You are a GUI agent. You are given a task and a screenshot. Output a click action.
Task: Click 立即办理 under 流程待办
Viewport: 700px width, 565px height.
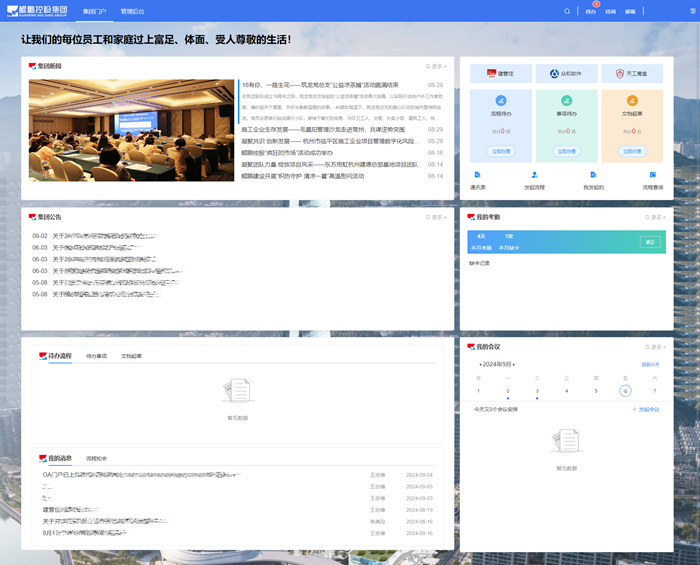[x=501, y=151]
